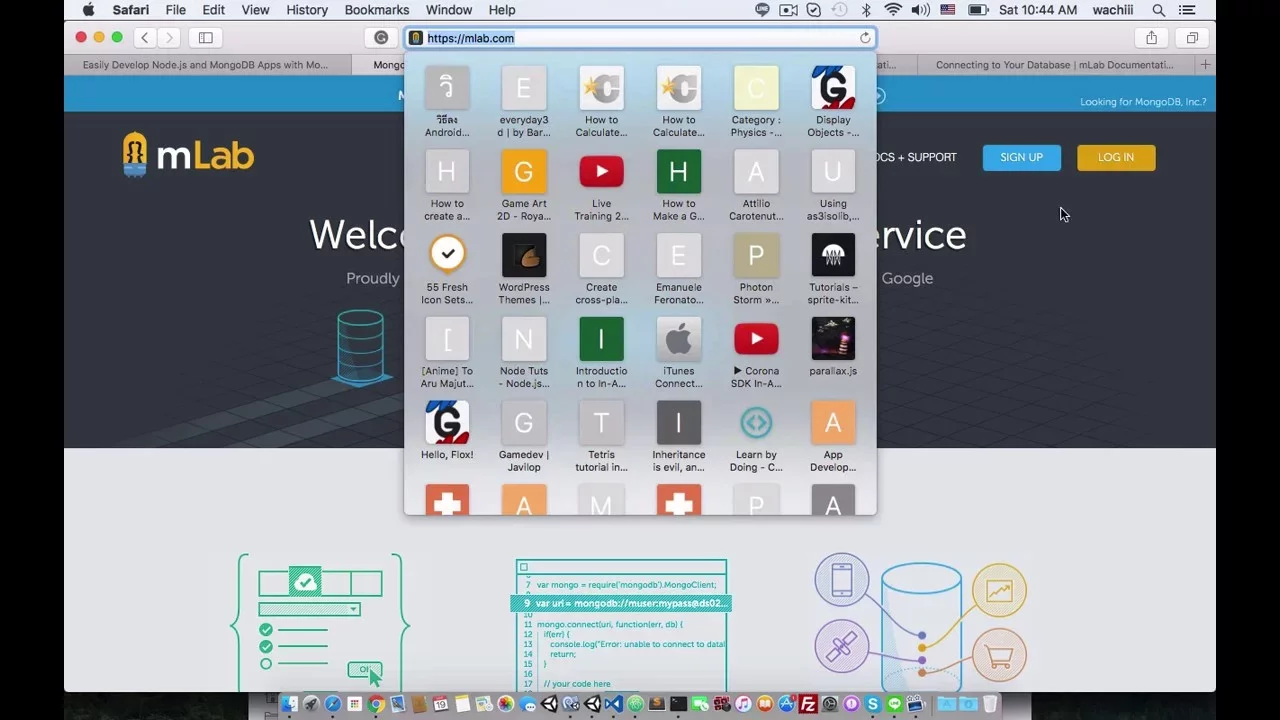Open the App Develop favorite

[x=833, y=423]
